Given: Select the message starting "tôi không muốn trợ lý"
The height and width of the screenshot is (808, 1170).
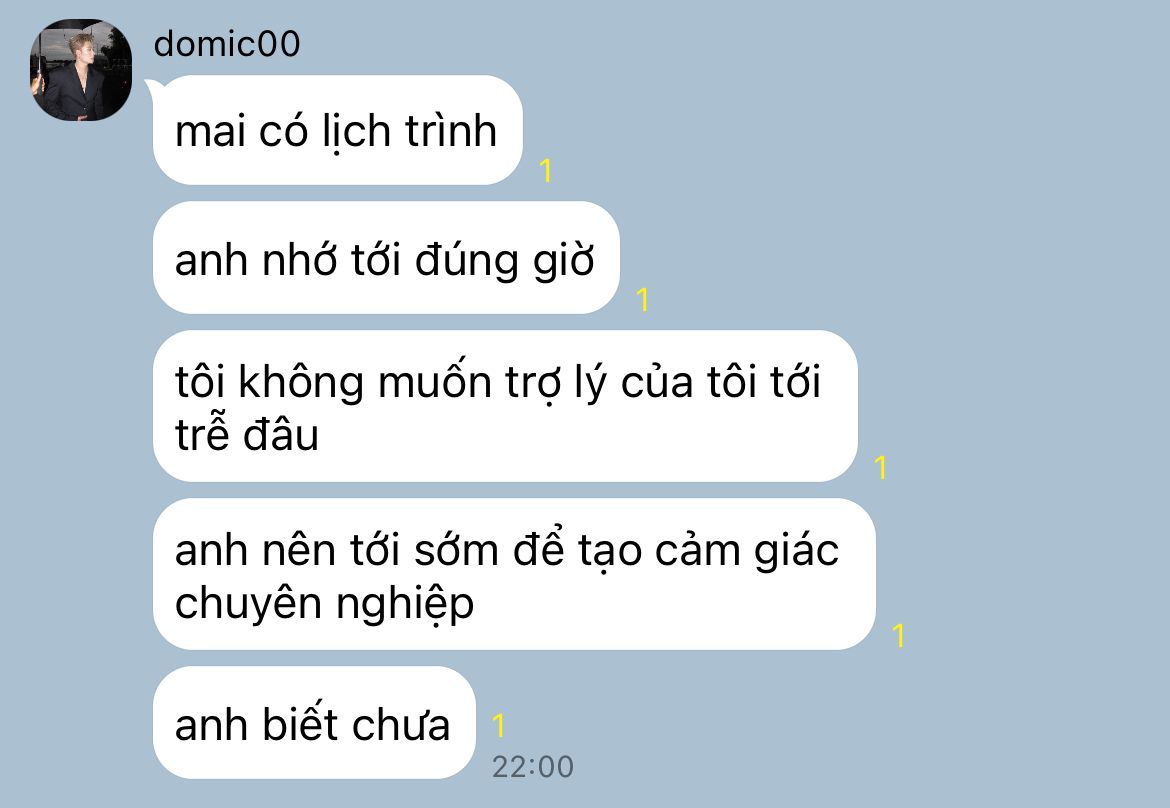Looking at the screenshot, I should pos(505,406).
